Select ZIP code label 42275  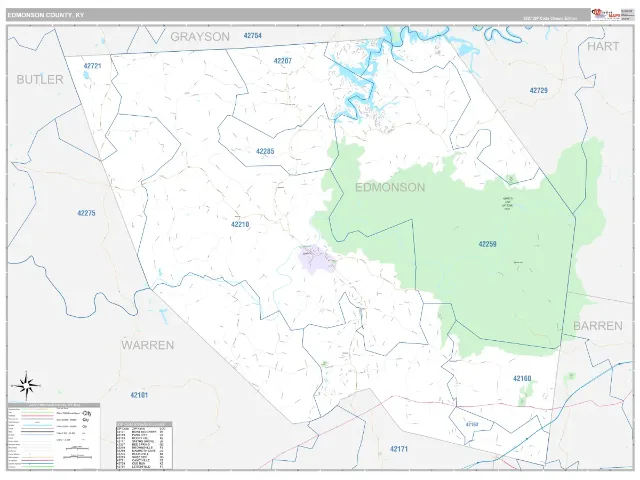87,213
